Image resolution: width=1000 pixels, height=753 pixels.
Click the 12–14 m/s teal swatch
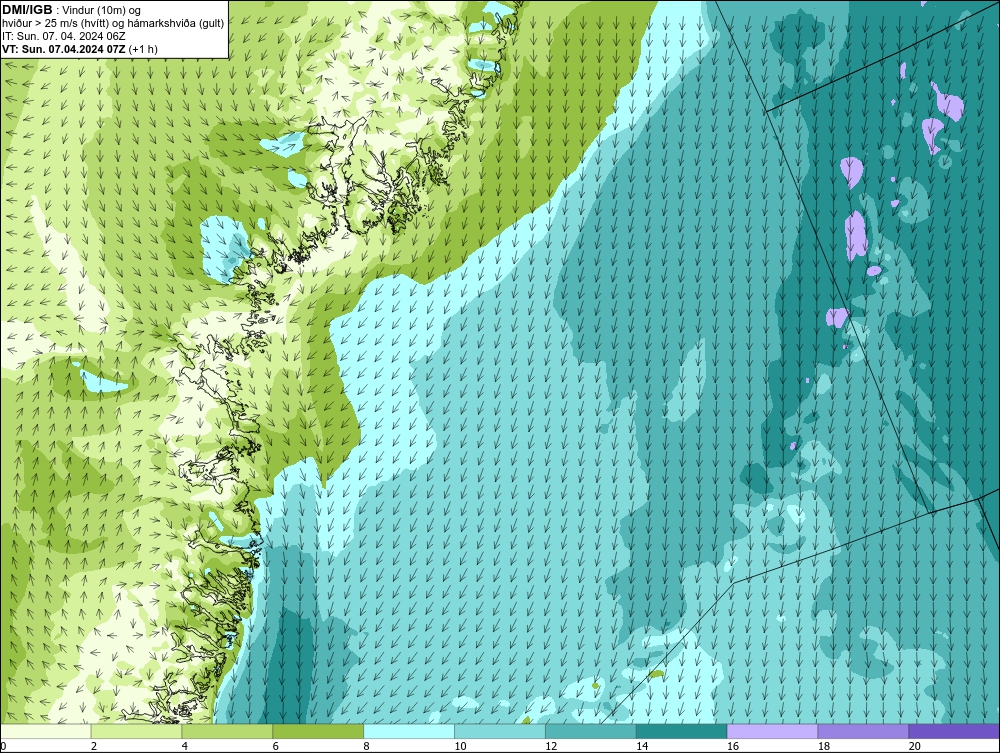(x=591, y=731)
